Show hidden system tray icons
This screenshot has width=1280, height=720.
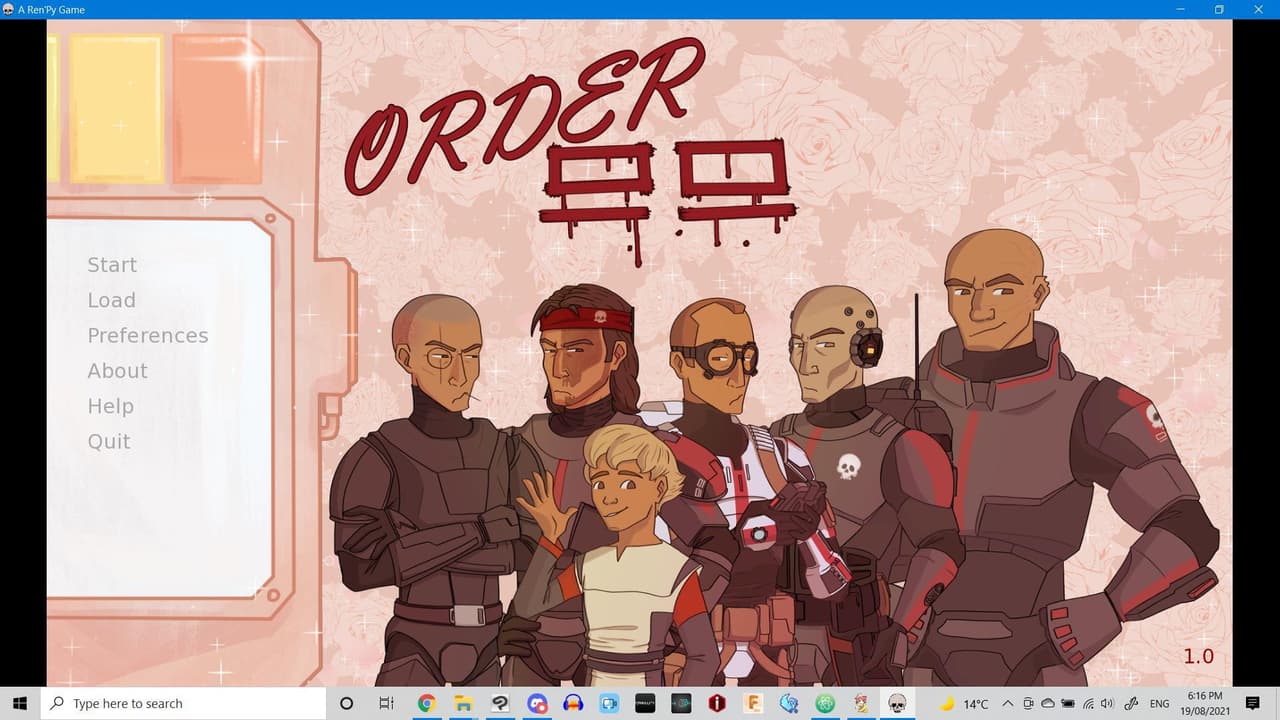(1007, 704)
